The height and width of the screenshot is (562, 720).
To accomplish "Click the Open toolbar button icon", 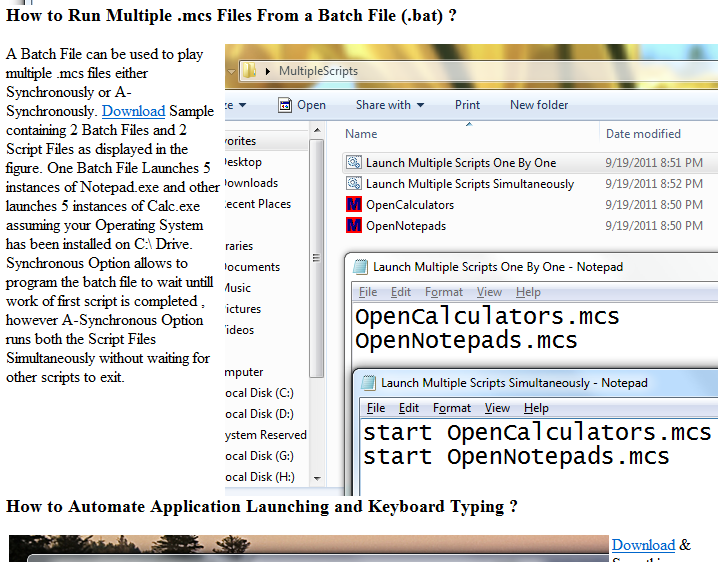I will [x=285, y=105].
